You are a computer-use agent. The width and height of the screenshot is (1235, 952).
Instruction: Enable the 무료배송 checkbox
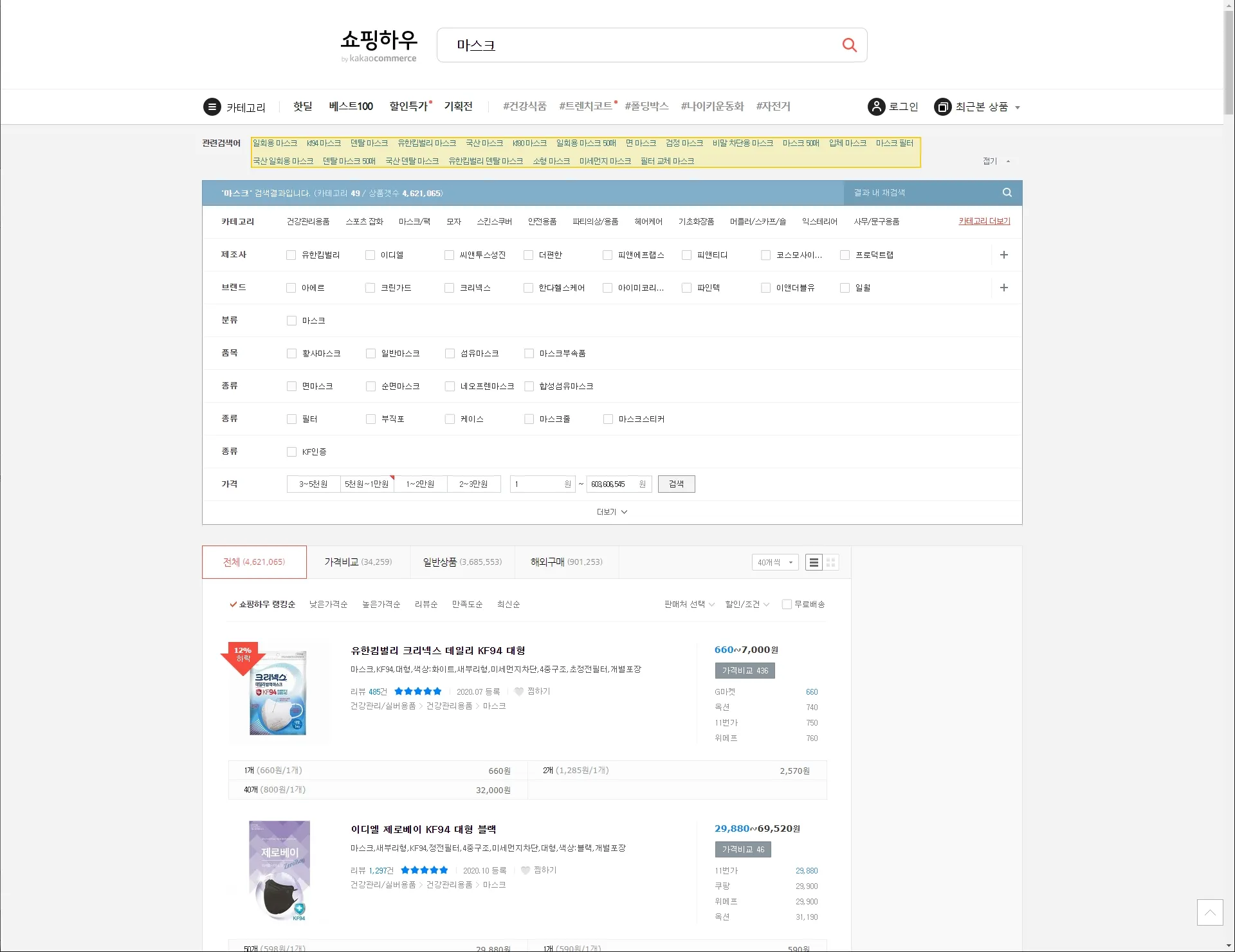coord(787,605)
